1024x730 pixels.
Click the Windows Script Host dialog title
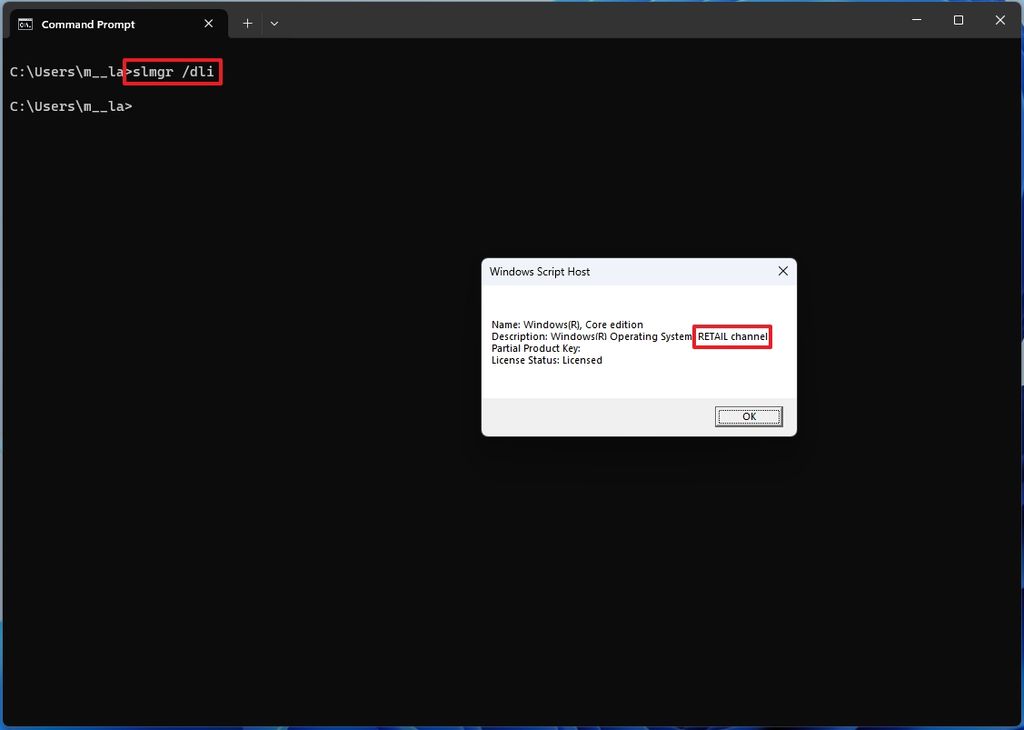pos(539,272)
